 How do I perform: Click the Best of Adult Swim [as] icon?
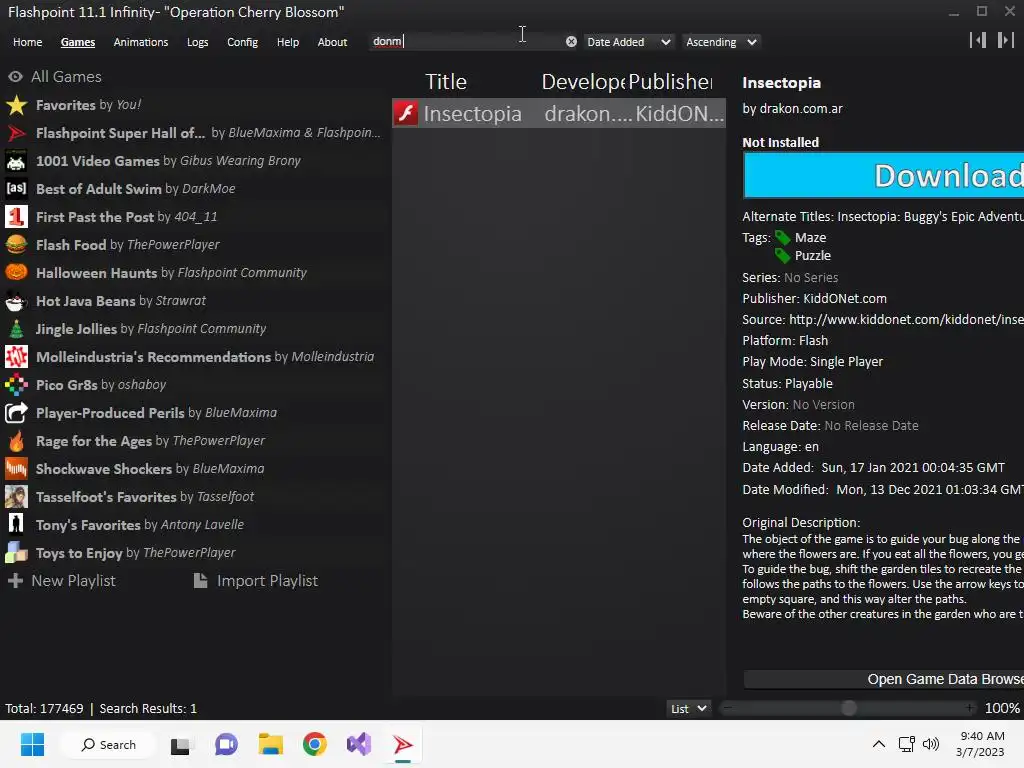click(16, 189)
